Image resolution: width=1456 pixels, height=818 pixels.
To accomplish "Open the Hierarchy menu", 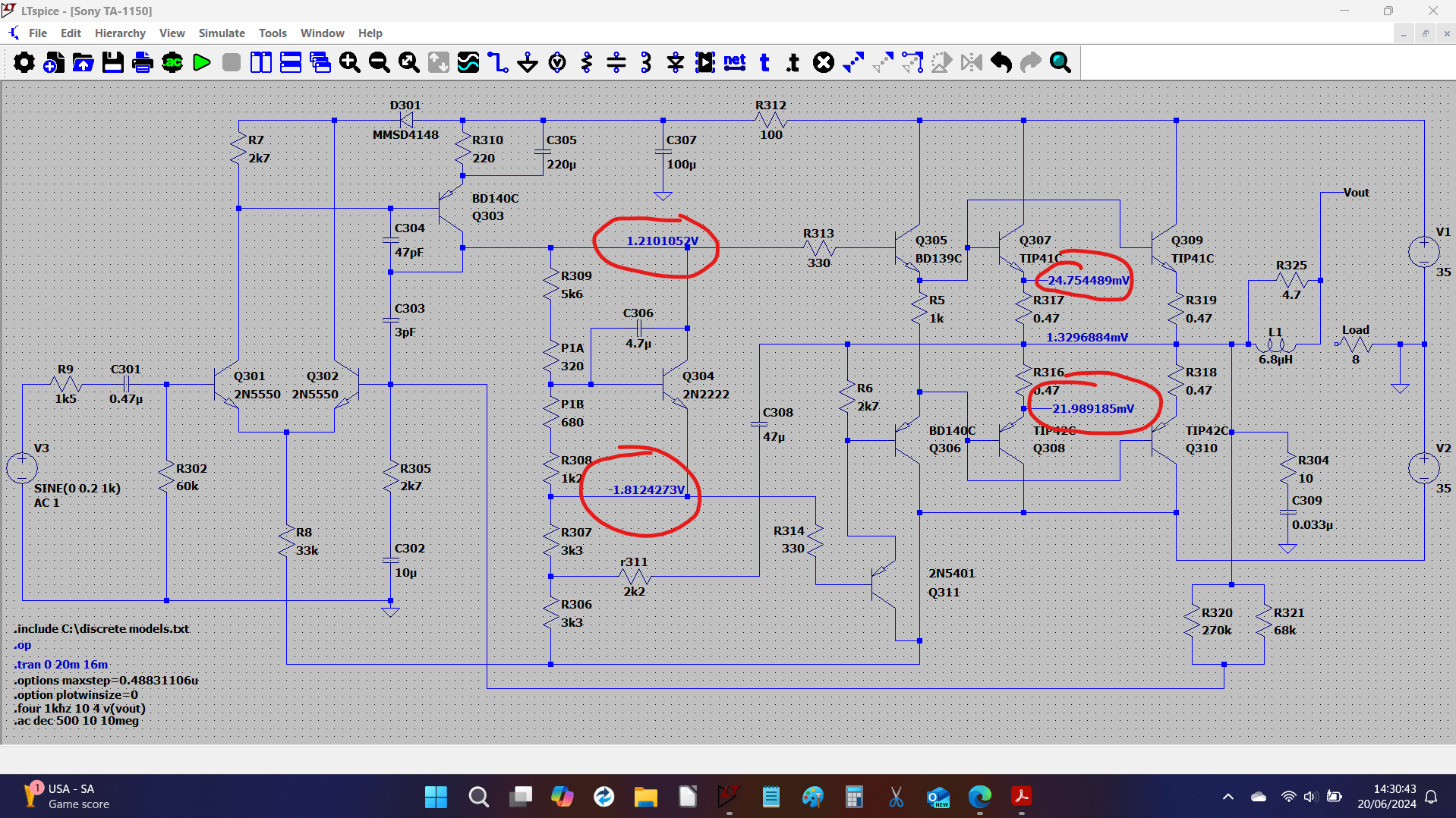I will (x=120, y=33).
